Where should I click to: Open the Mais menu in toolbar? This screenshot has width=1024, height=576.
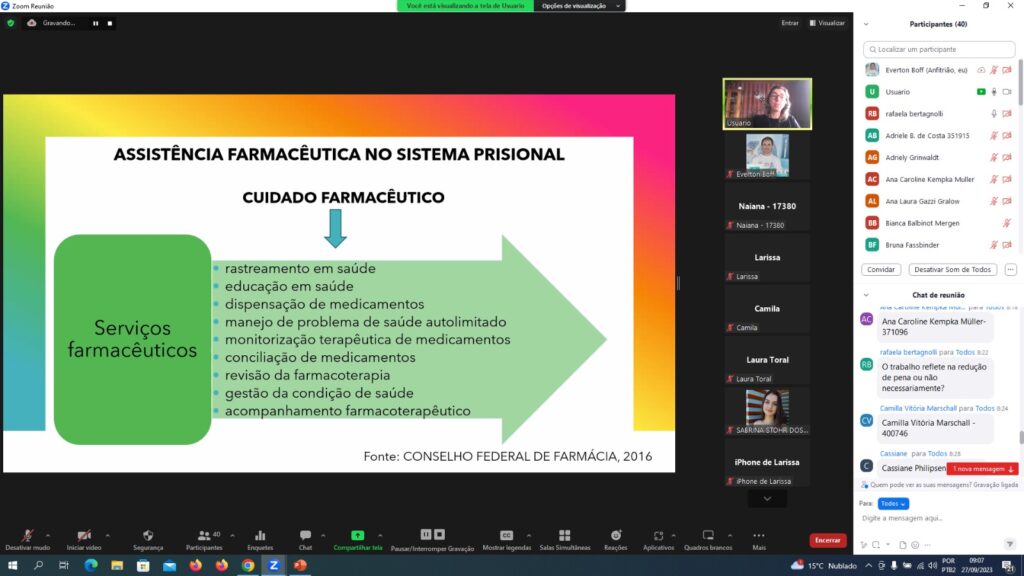(759, 539)
